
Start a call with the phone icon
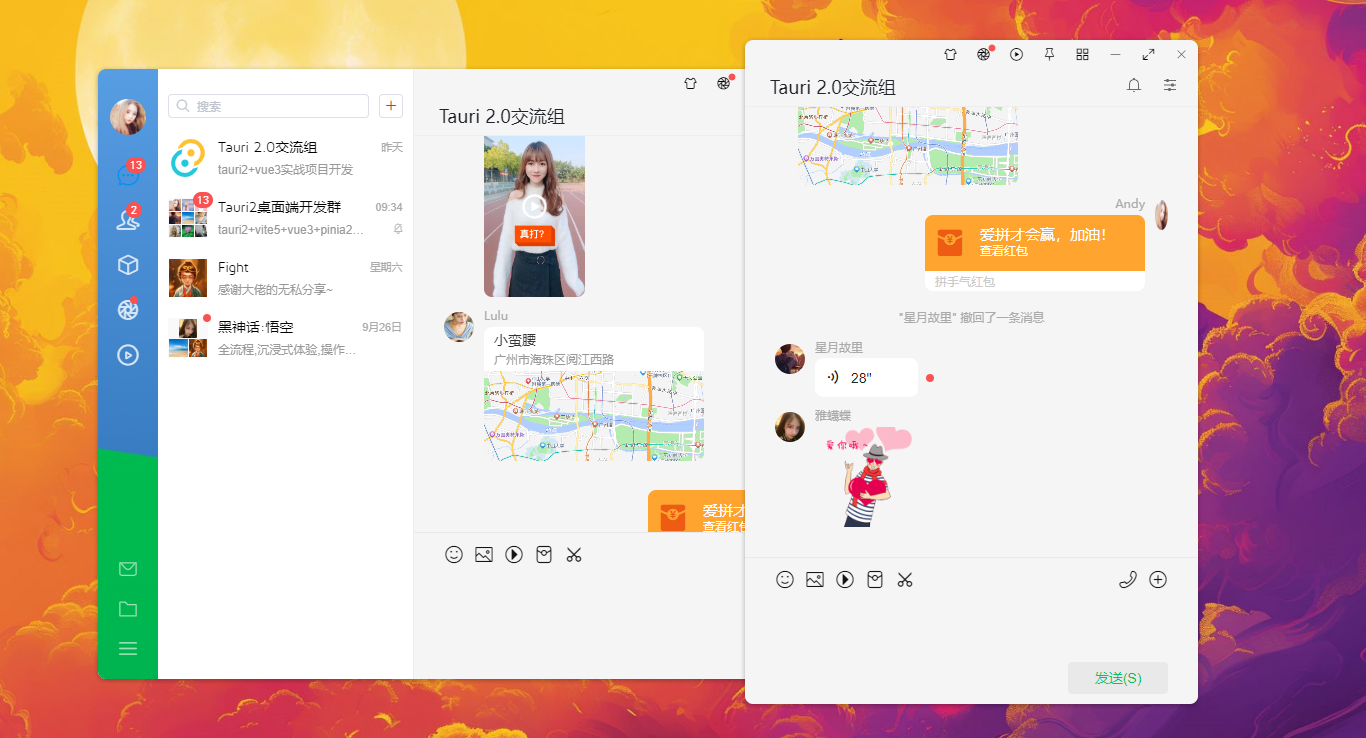pyautogui.click(x=1128, y=579)
